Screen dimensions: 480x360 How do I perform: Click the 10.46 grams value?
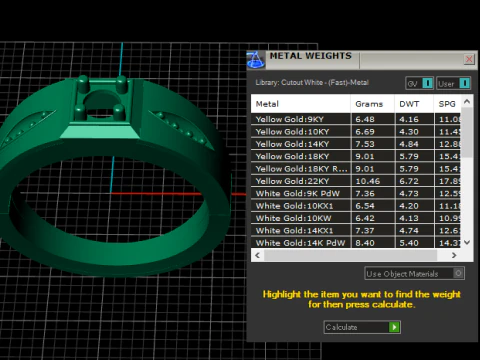point(368,181)
